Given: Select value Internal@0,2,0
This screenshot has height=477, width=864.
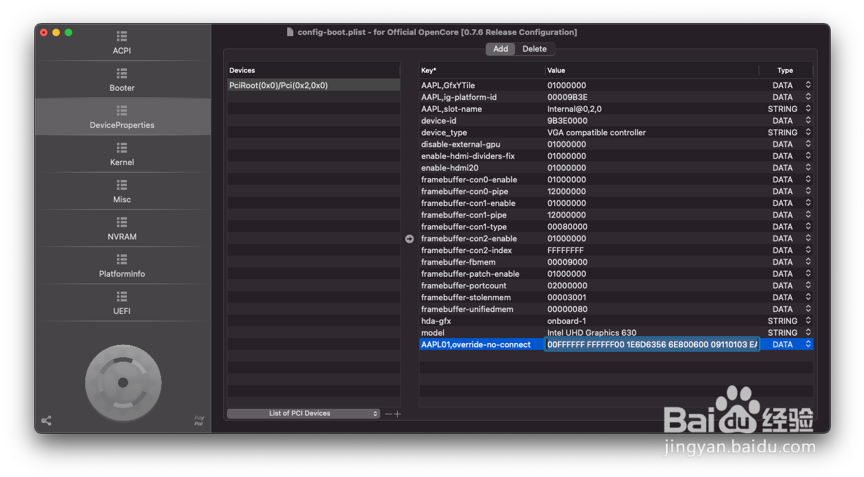Looking at the screenshot, I should 574,109.
